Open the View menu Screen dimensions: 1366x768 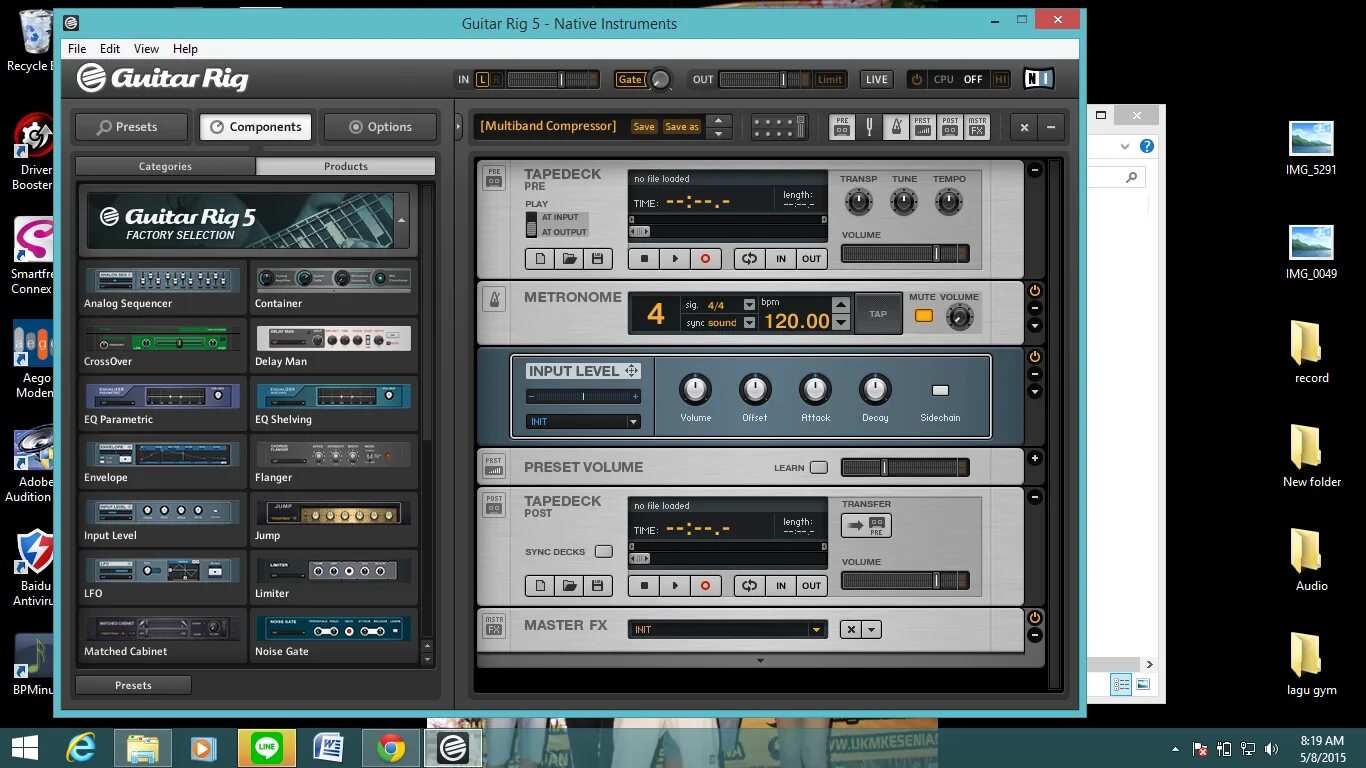point(146,48)
